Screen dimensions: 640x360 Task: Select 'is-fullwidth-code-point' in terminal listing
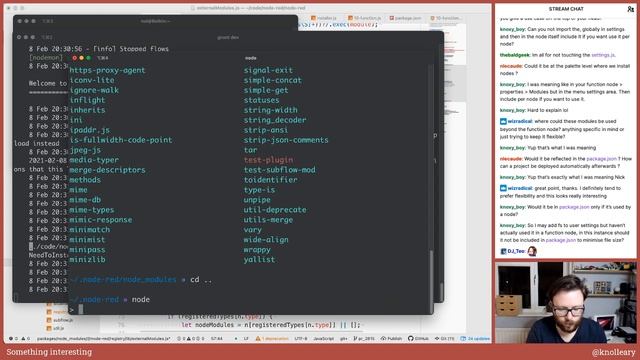click(121, 140)
